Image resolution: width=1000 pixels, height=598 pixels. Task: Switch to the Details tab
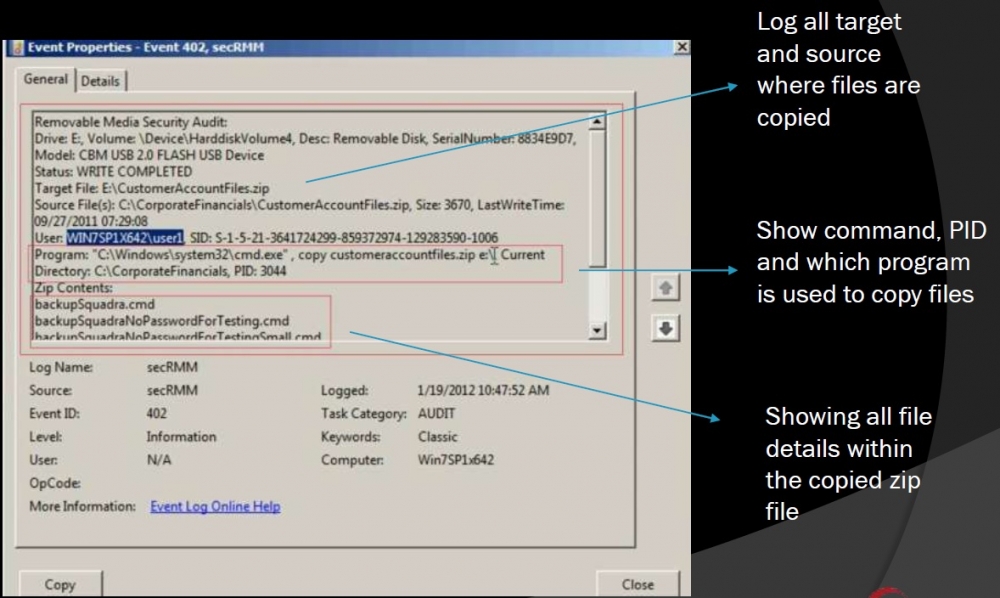pyautogui.click(x=100, y=81)
